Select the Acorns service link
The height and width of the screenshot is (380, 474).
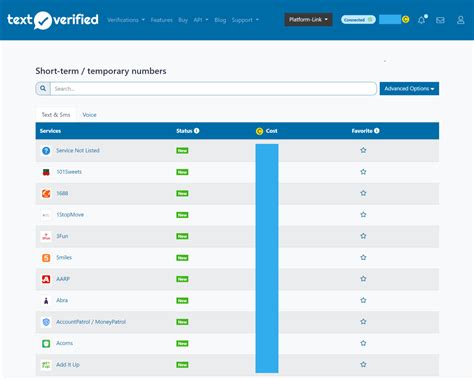[64, 343]
